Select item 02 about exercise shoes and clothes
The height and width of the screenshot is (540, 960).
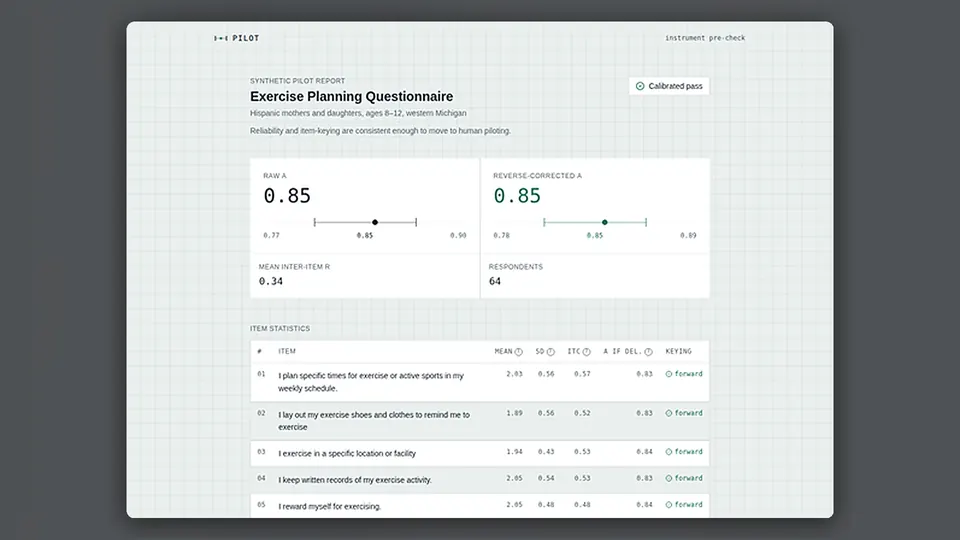[x=480, y=421]
